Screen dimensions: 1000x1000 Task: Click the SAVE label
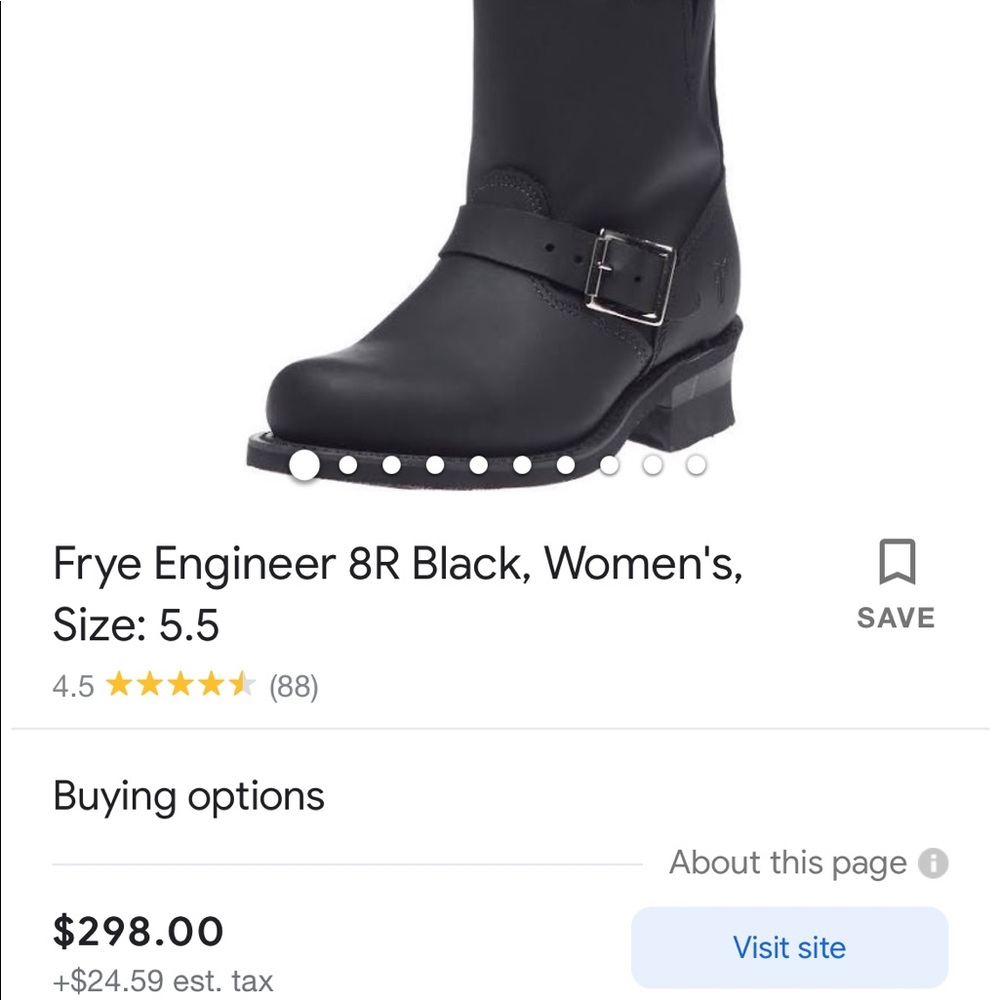tap(894, 617)
